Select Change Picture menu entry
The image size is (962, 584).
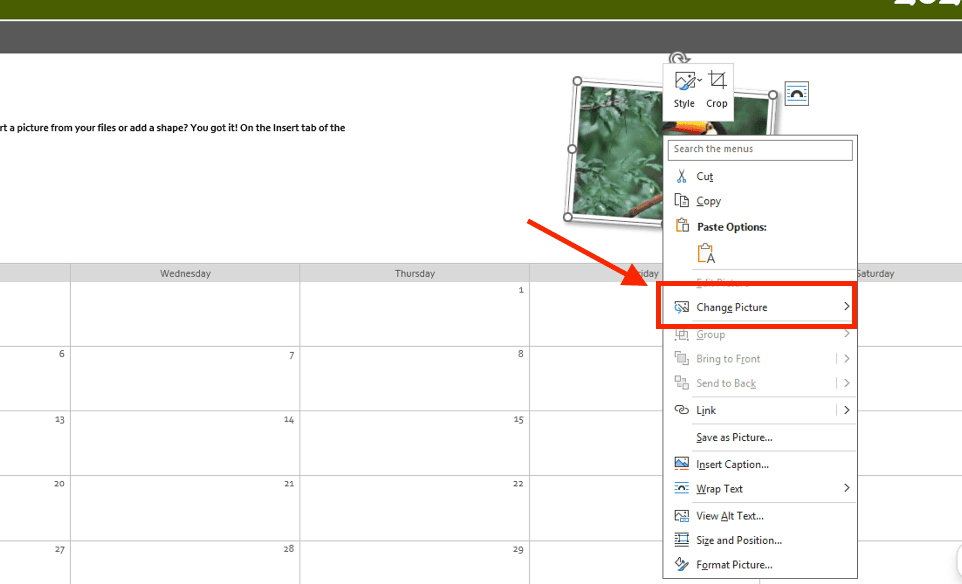760,307
